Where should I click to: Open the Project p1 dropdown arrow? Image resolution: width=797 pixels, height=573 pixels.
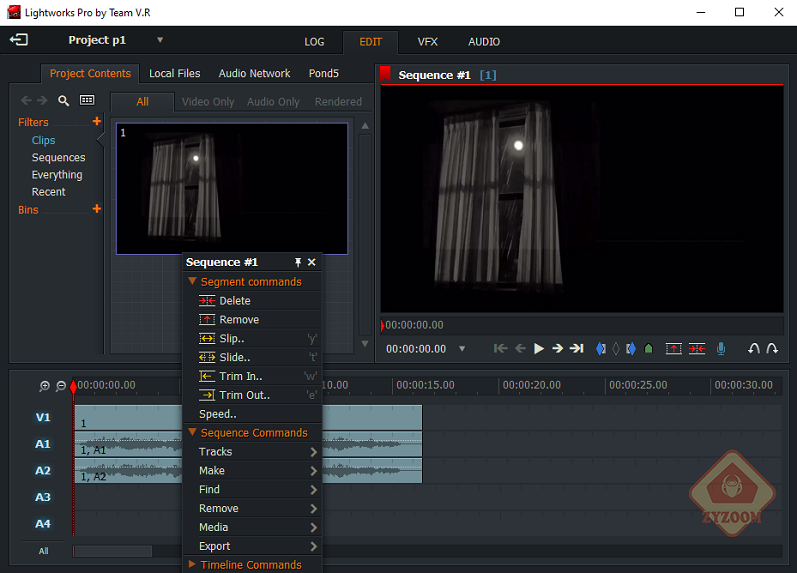pyautogui.click(x=160, y=40)
